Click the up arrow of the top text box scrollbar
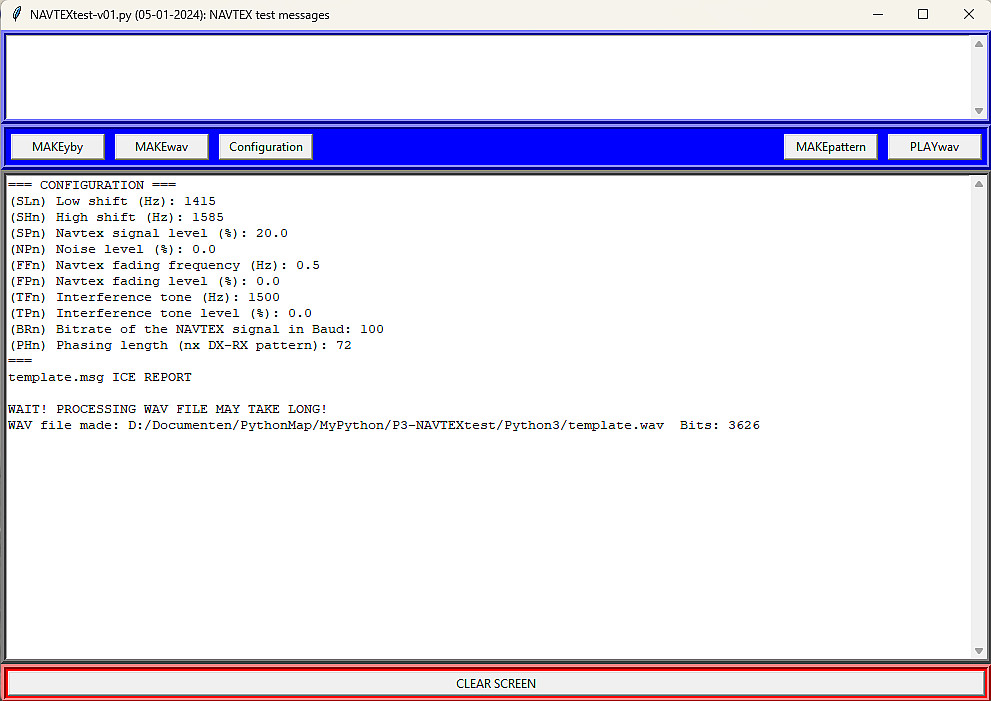Screen dimensions: 991x701 pyautogui.click(x=978, y=44)
